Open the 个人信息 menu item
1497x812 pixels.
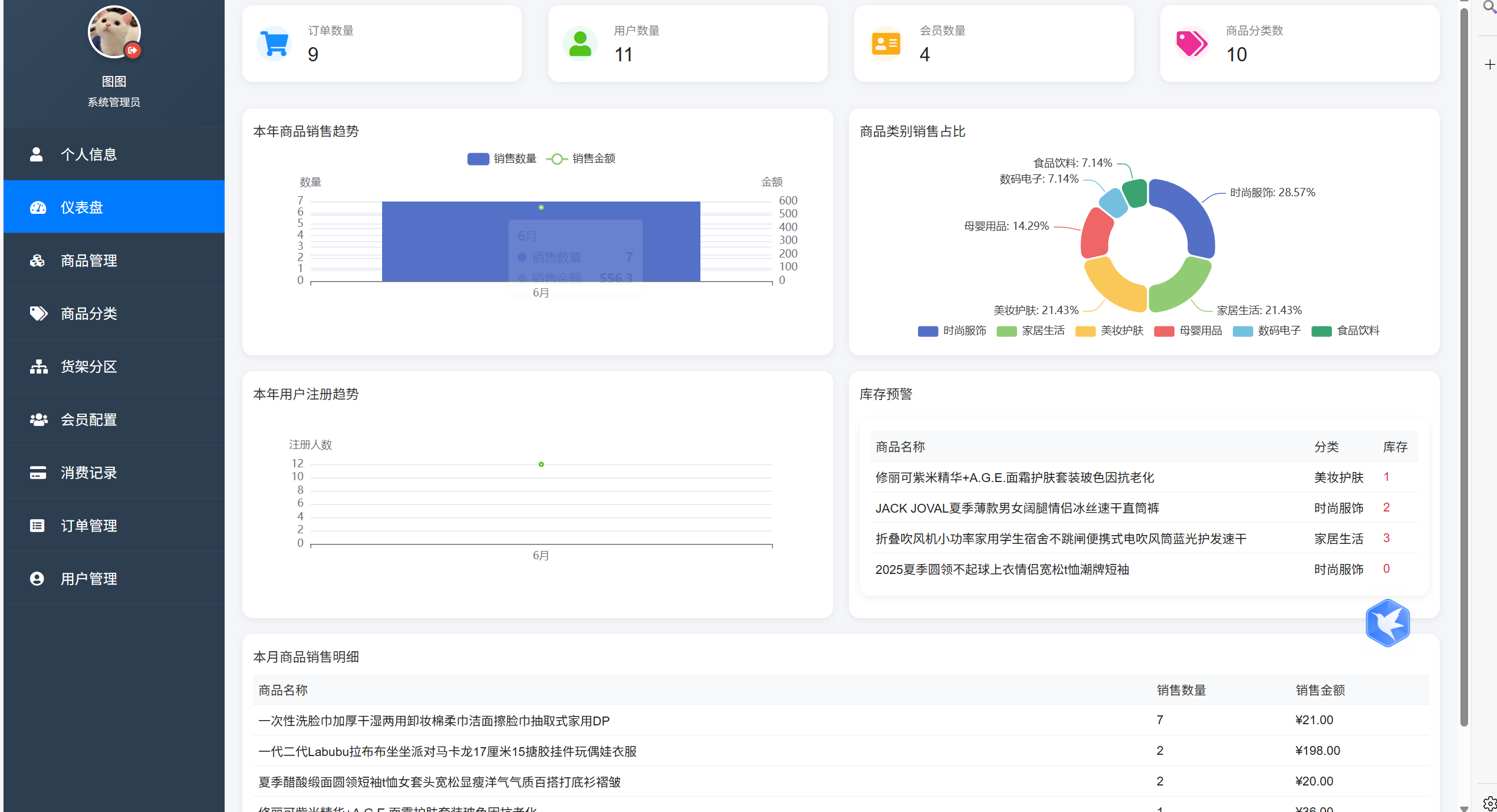pos(88,154)
